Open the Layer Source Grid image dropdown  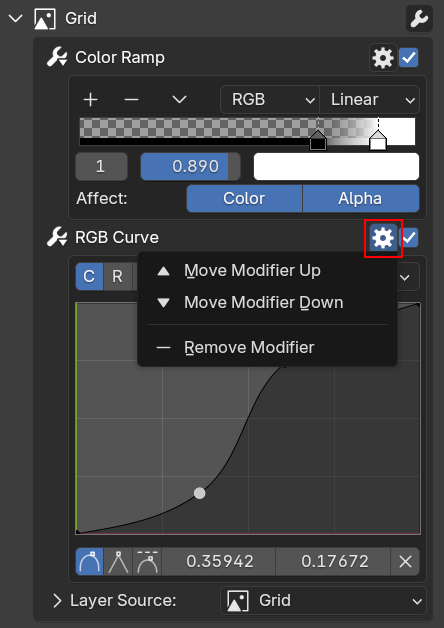coord(323,600)
